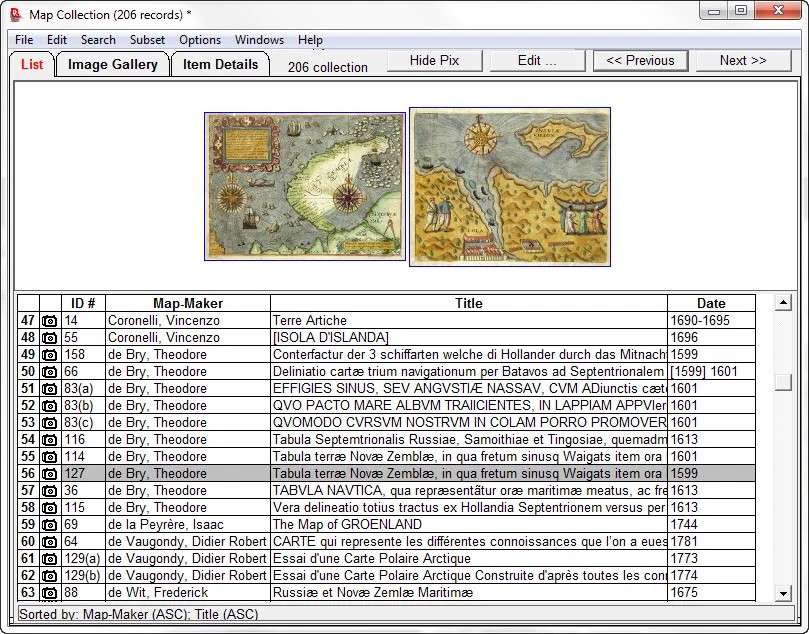The width and height of the screenshot is (809, 634).
Task: Click the left antique map thumbnail
Action: [304, 186]
